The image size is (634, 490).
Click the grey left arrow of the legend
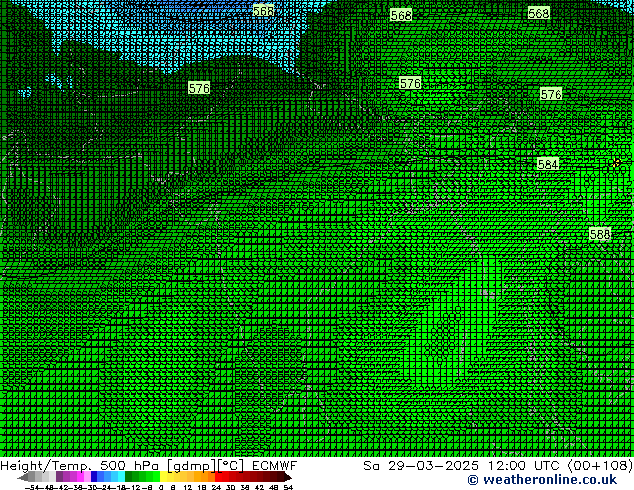pos(23,477)
